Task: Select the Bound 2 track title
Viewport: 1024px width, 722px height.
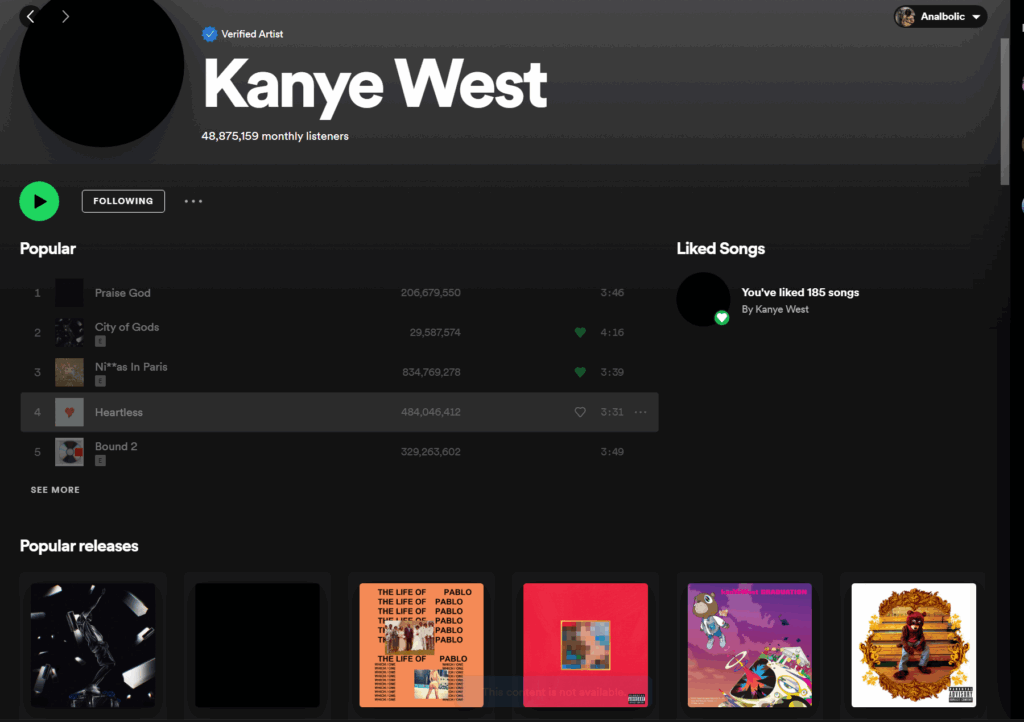Action: point(116,447)
